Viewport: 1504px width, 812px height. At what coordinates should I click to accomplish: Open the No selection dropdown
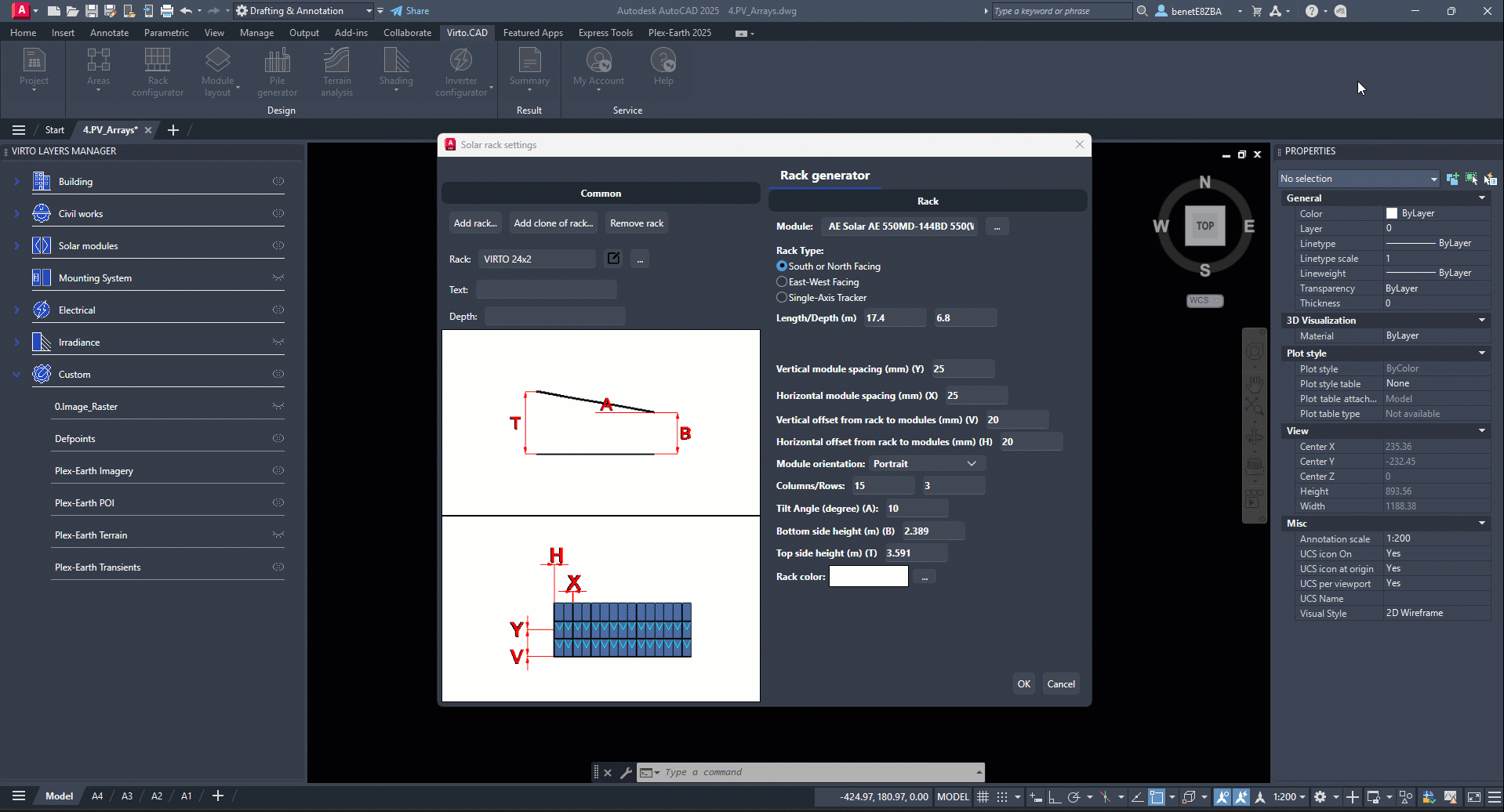coord(1359,179)
